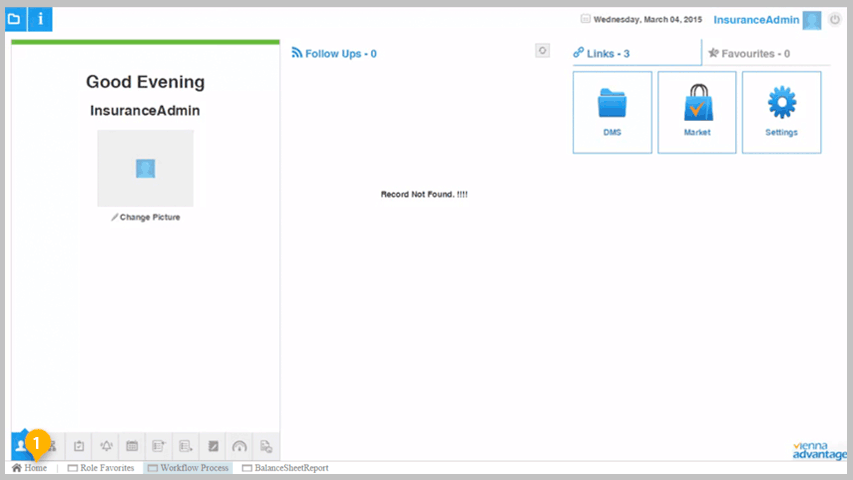Switch to Workflow Process window tab
The height and width of the screenshot is (480, 853).
pyautogui.click(x=188, y=468)
